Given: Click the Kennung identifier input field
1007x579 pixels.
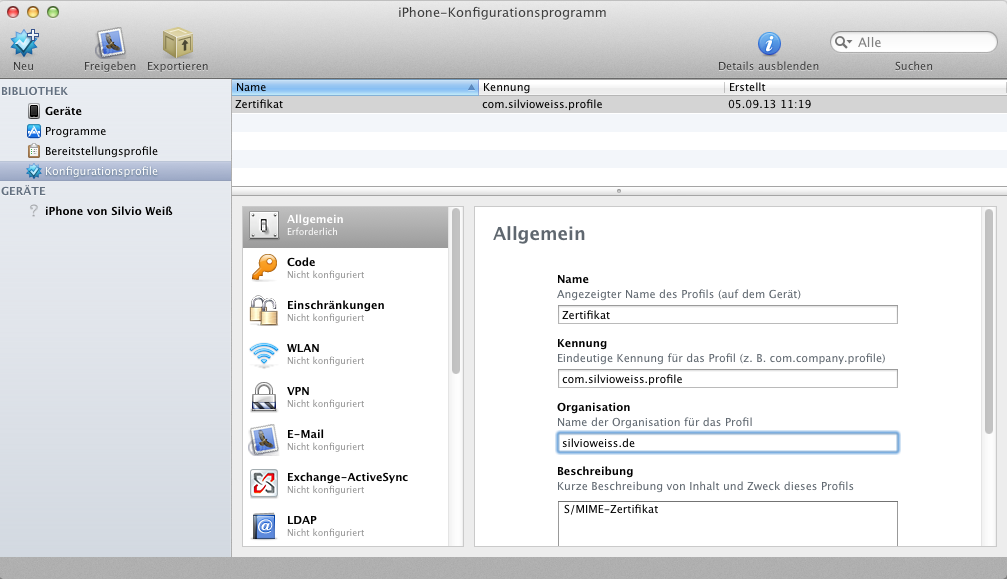Looking at the screenshot, I should coord(728,379).
